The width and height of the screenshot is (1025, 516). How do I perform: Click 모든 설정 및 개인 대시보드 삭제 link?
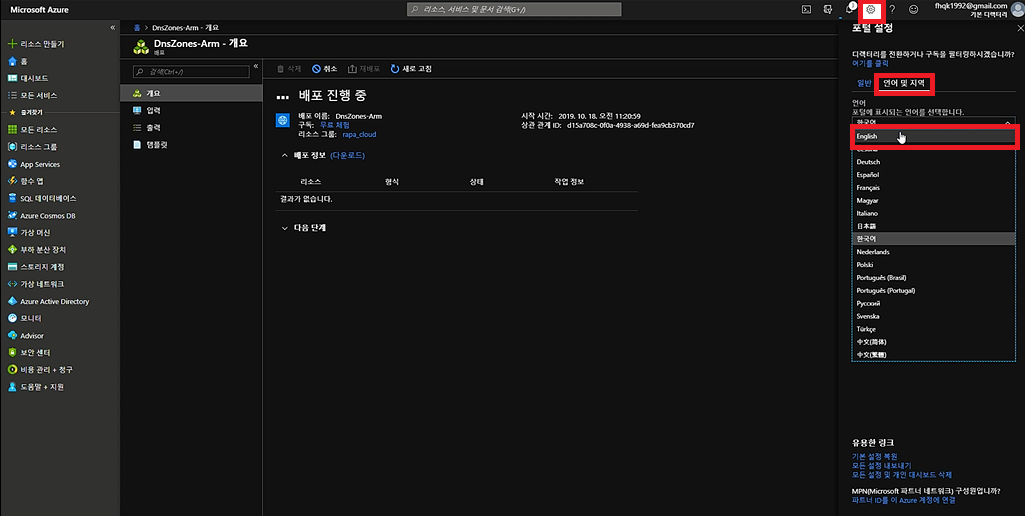pos(901,474)
